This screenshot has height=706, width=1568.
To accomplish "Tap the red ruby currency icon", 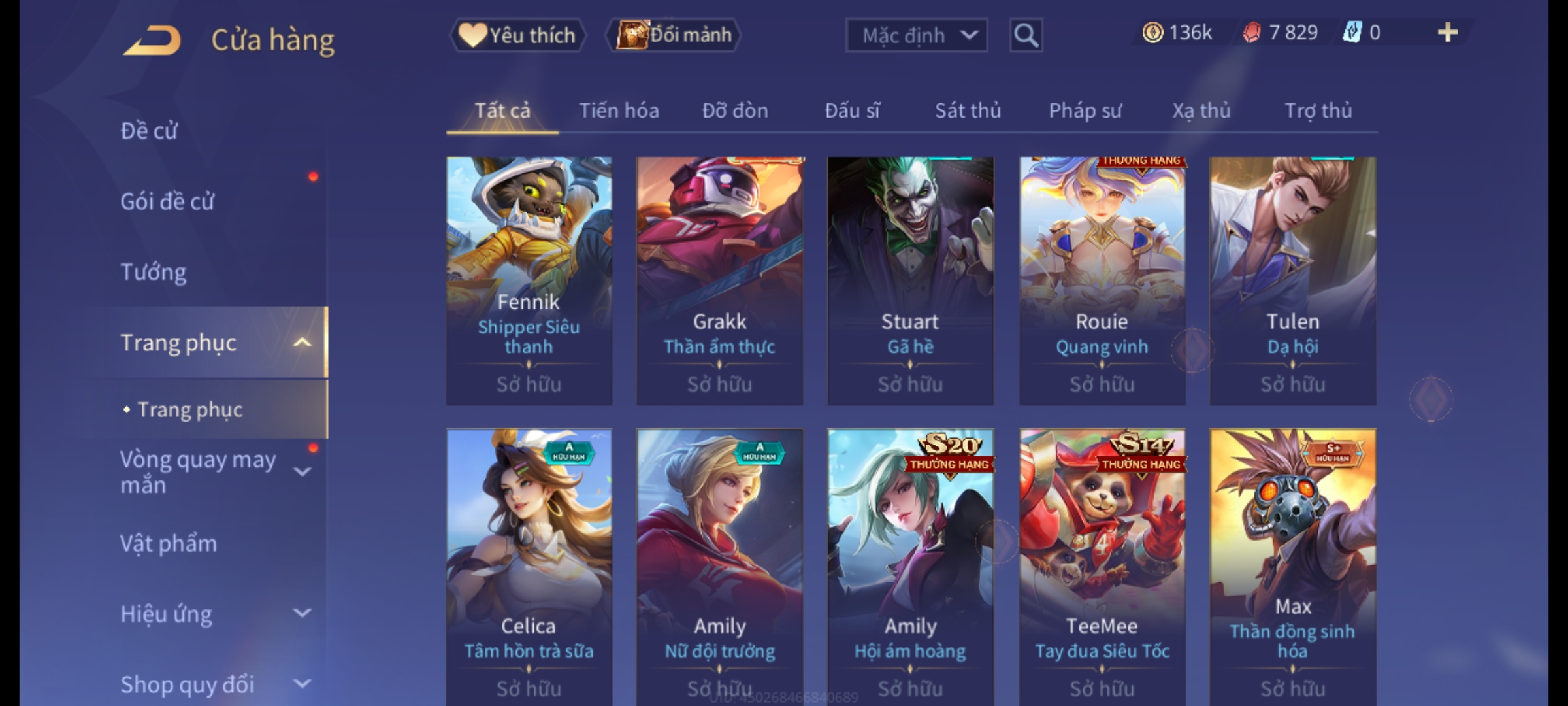I will point(1251,33).
